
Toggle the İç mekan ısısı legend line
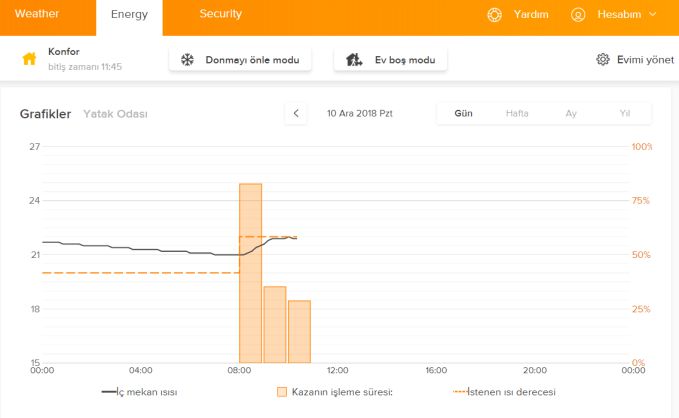click(139, 392)
